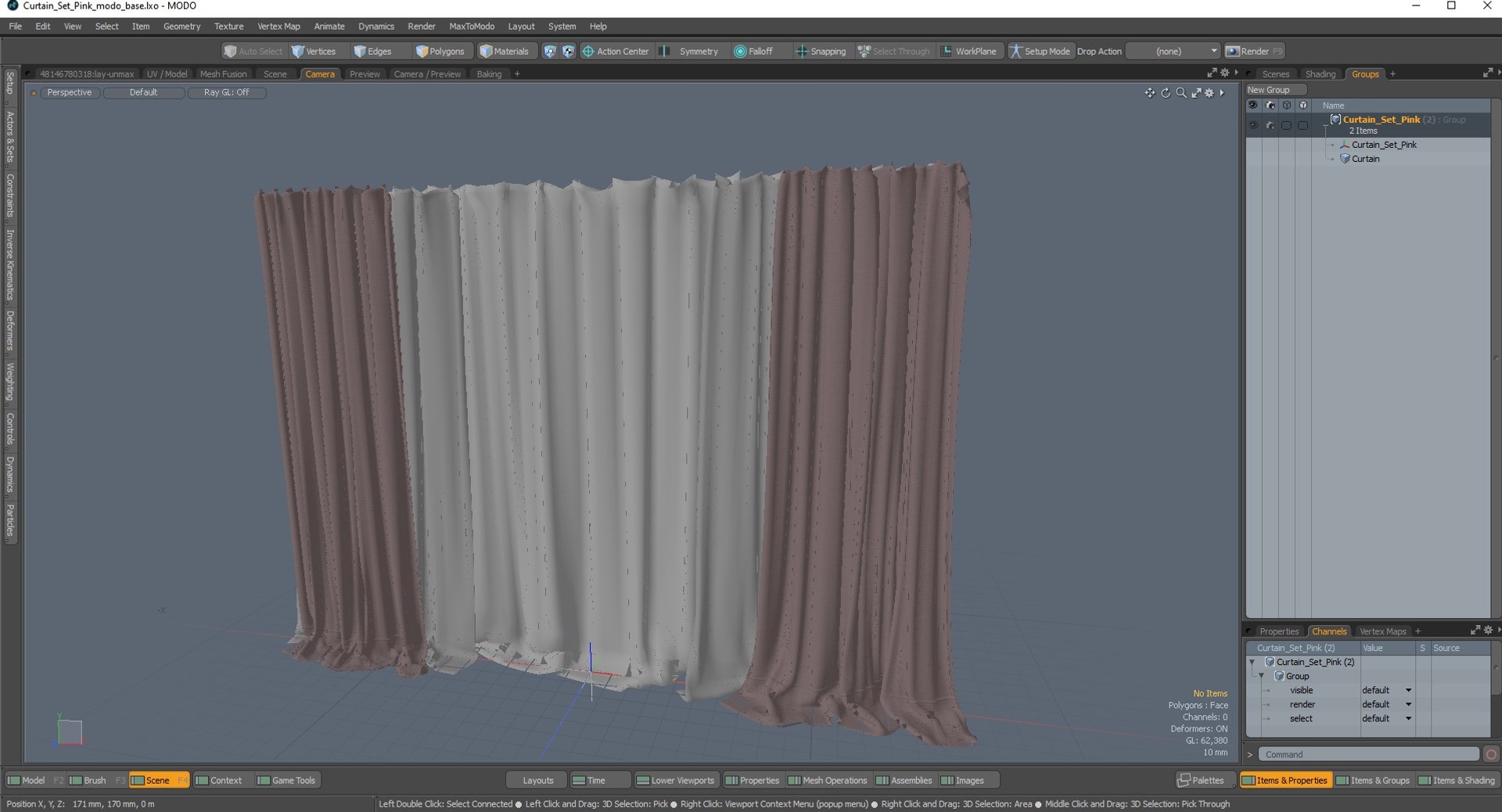Click the viewport pan move icon
1502x812 pixels.
point(1149,93)
